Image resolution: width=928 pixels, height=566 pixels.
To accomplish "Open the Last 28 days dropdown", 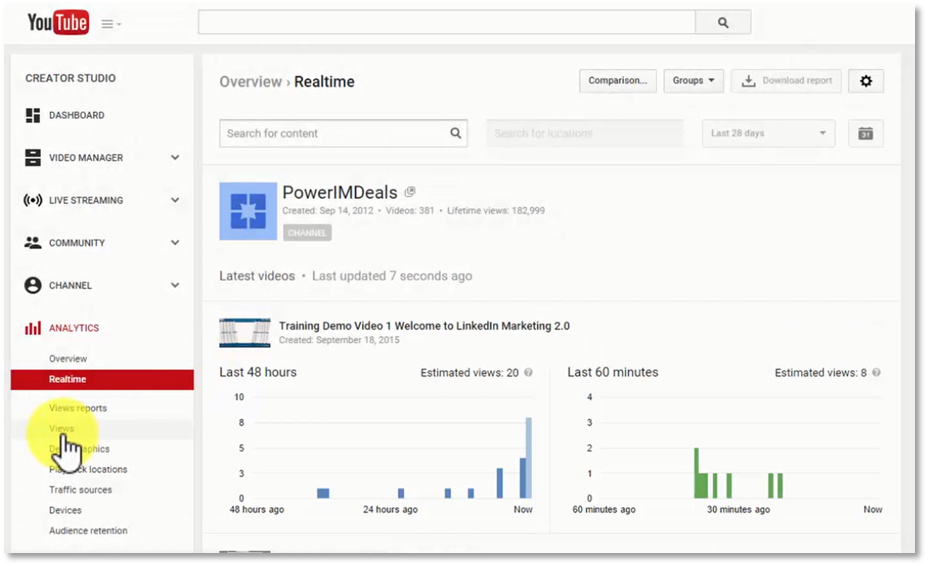I will point(768,134).
